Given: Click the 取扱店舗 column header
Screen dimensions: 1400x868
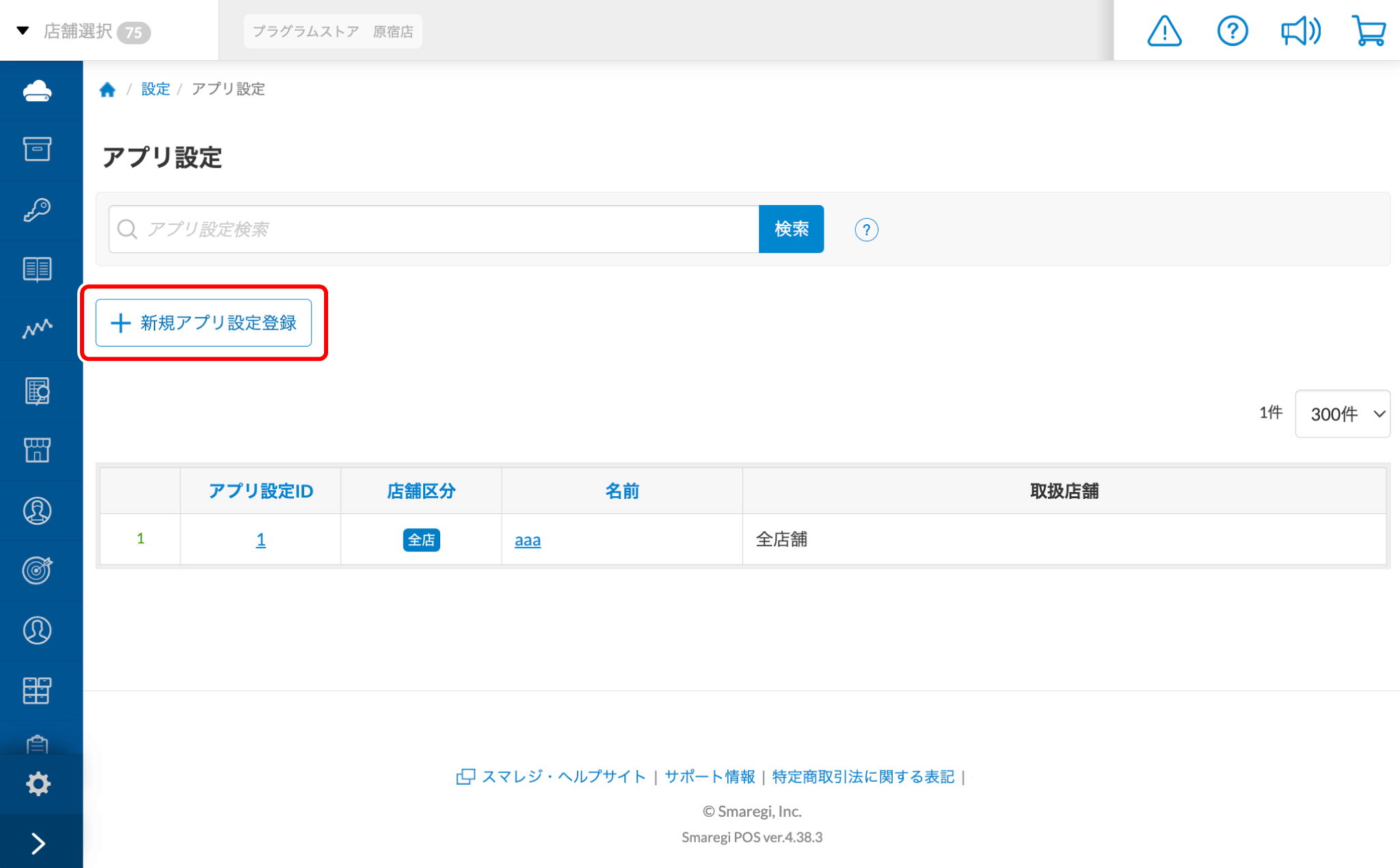Looking at the screenshot, I should [1064, 491].
